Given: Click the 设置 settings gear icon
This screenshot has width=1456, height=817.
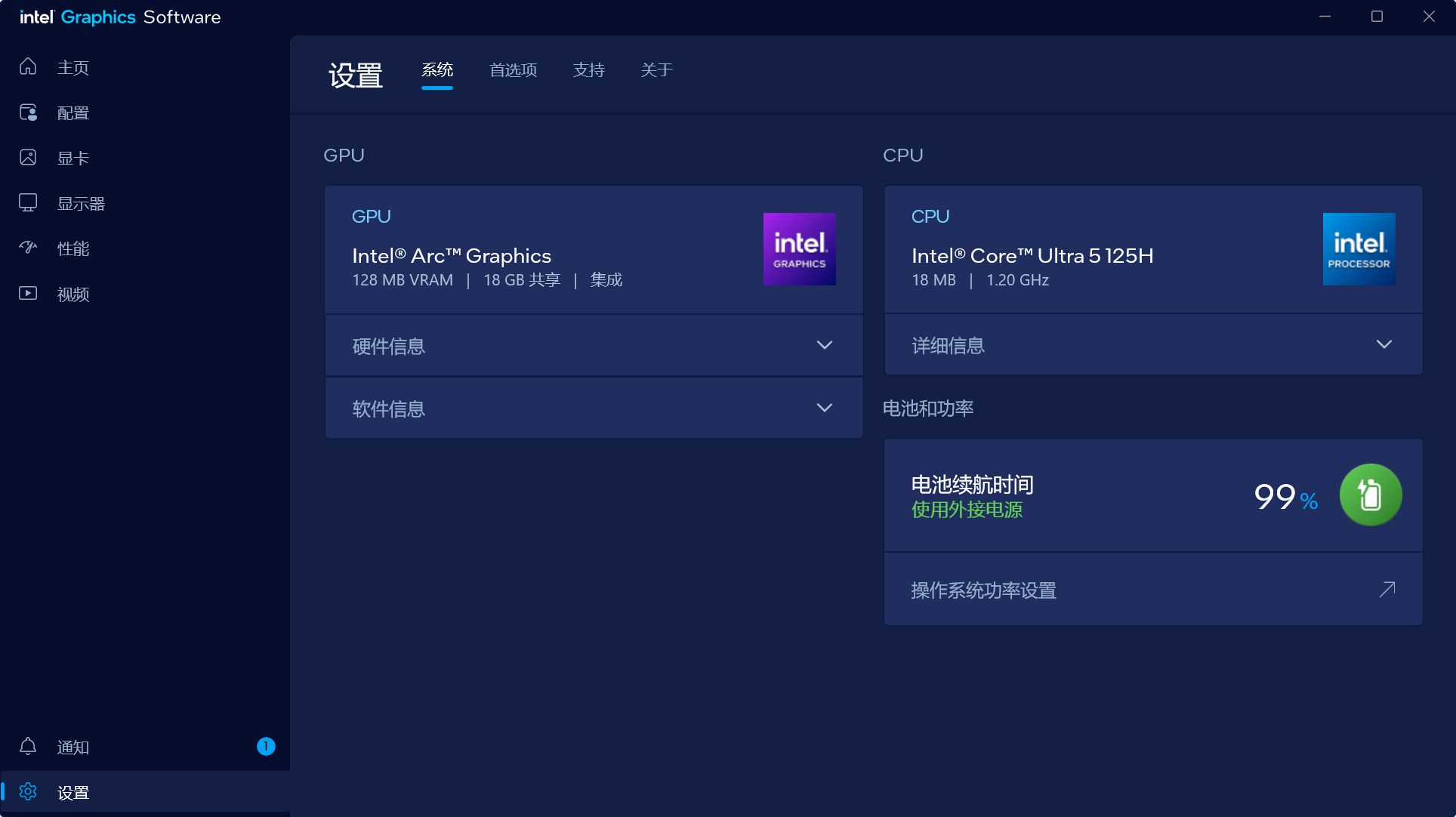Looking at the screenshot, I should tap(28, 792).
